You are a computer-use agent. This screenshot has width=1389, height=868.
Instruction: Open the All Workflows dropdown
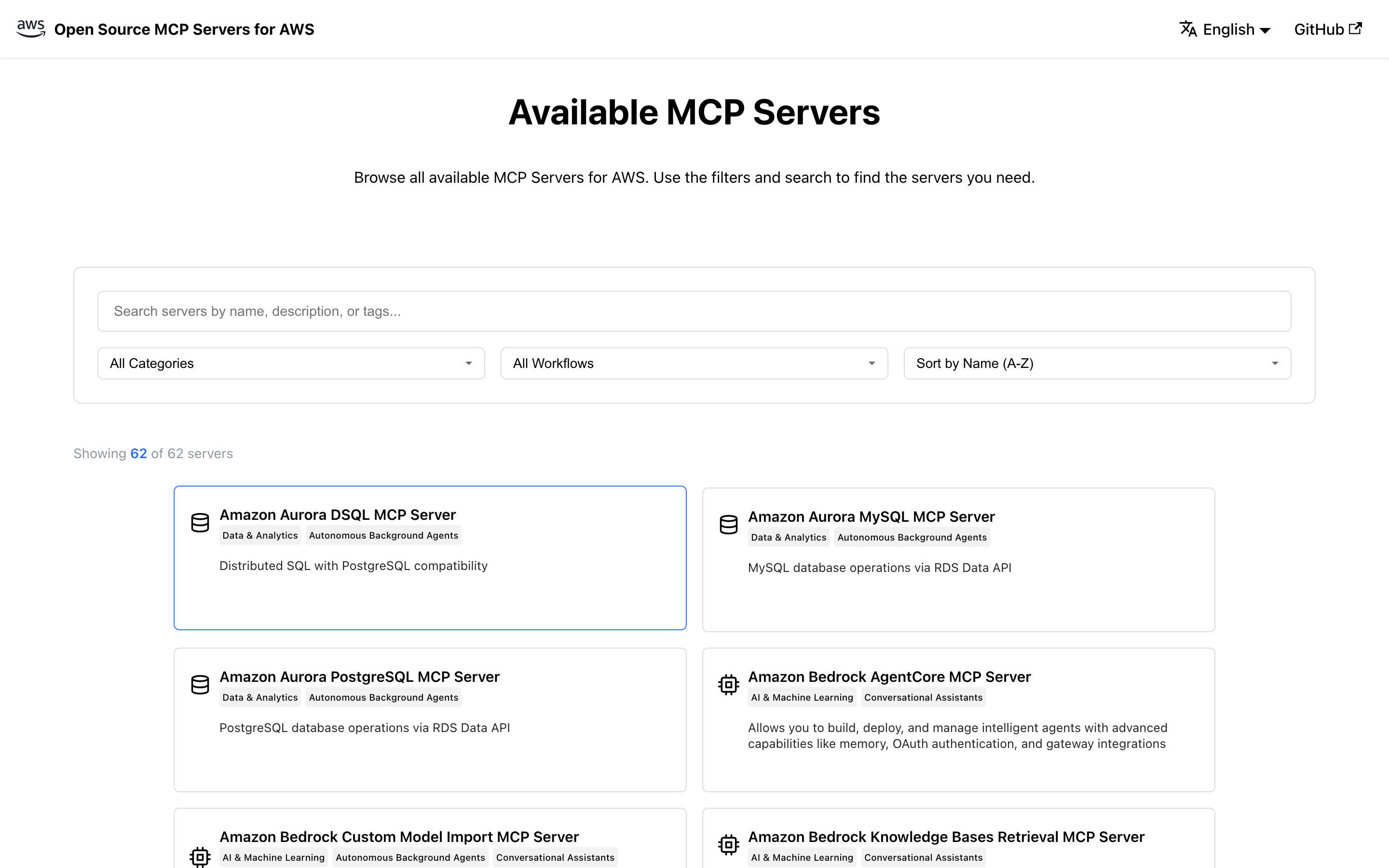pyautogui.click(x=694, y=364)
